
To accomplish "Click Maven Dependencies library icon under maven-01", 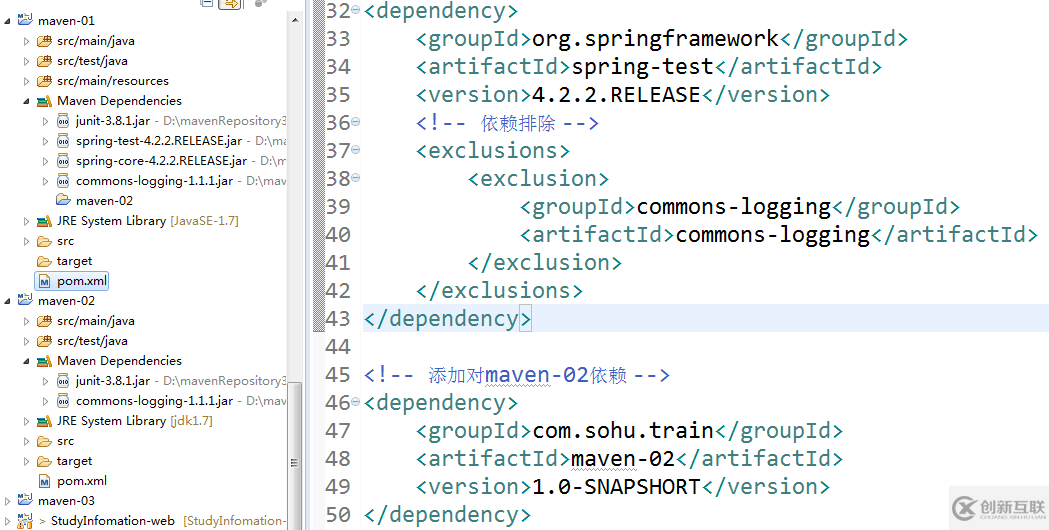I will point(44,101).
